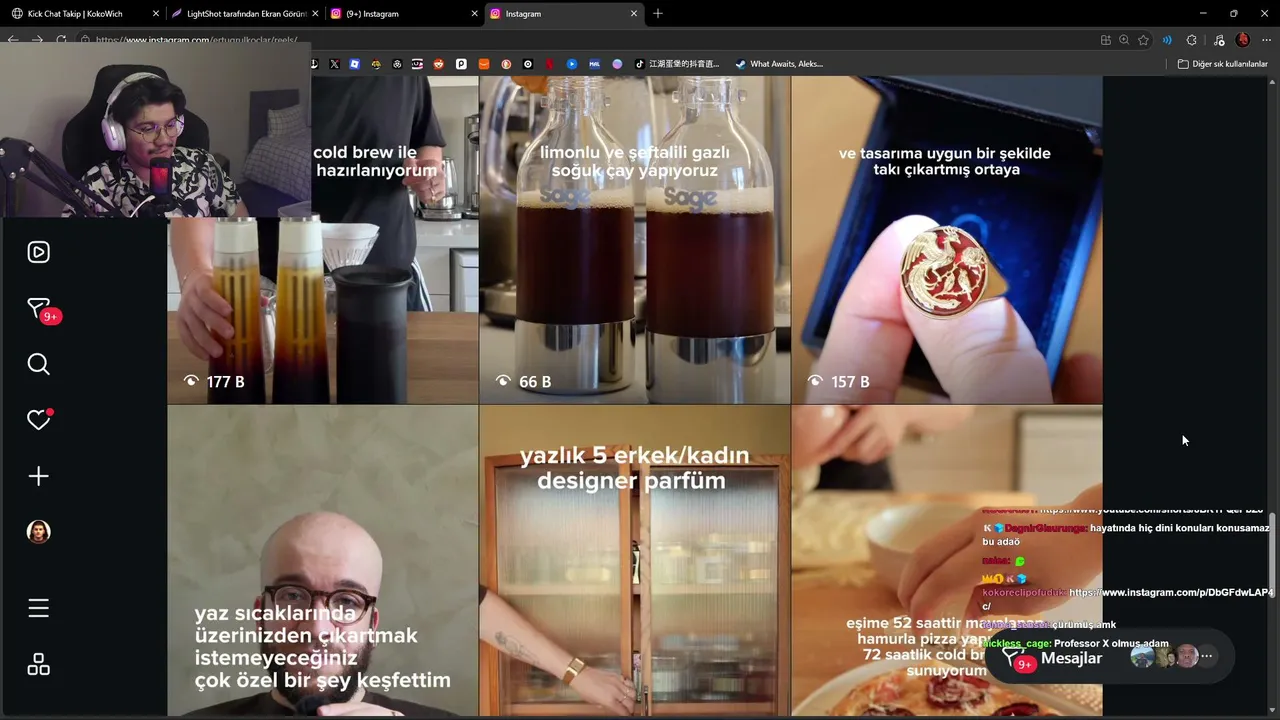Image resolution: width=1280 pixels, height=720 pixels.
Task: Open the takı reel with 157 B views
Action: 947,240
